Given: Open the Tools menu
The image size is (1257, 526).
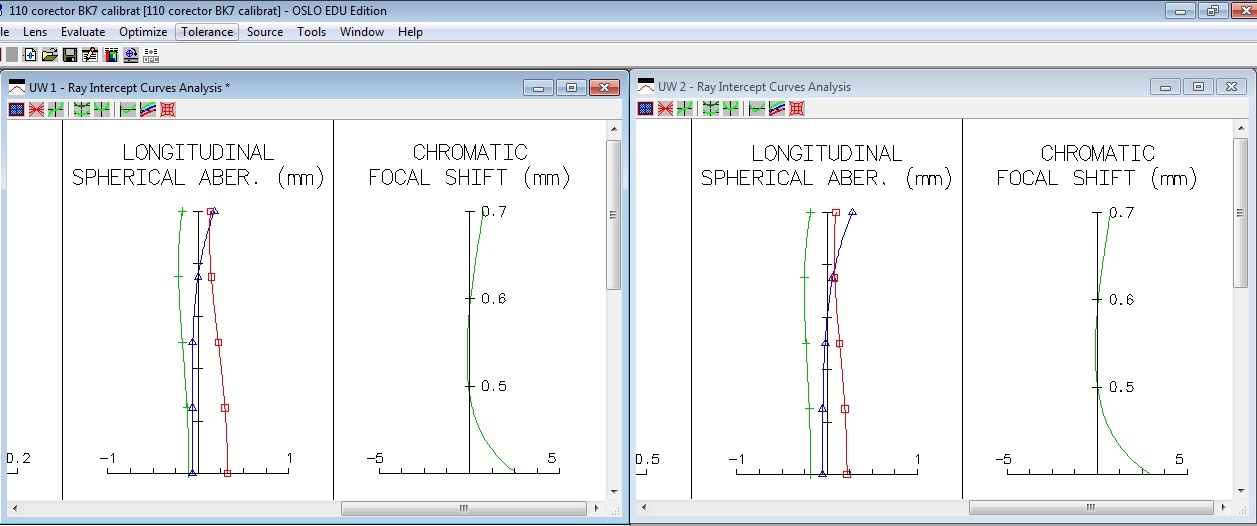Looking at the screenshot, I should point(312,32).
